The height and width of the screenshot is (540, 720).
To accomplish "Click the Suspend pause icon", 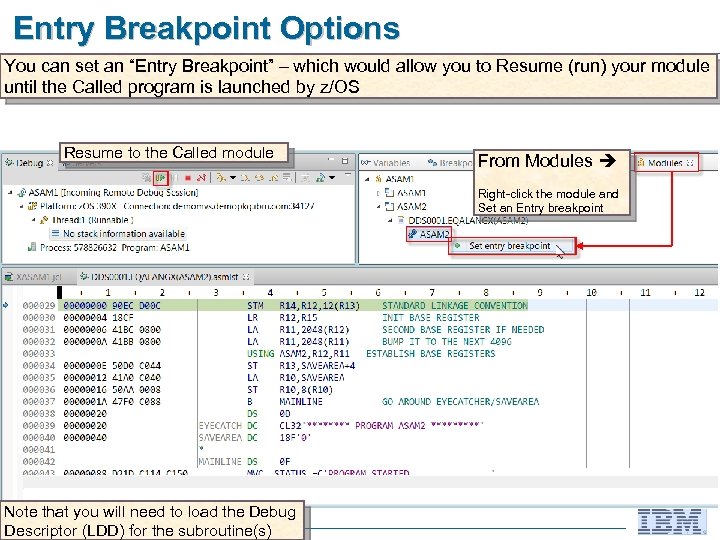I will [175, 178].
